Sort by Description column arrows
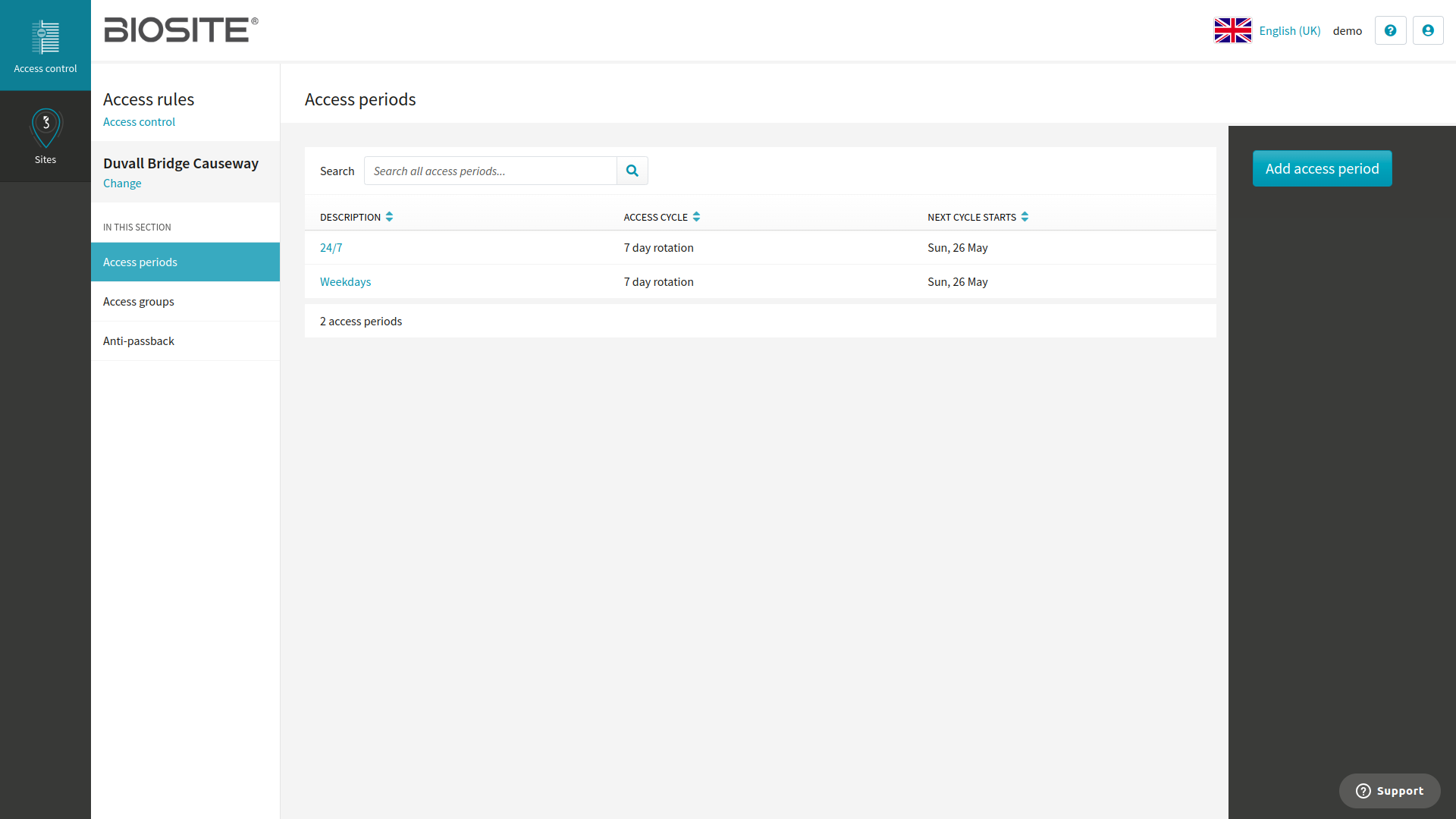This screenshot has height=819, width=1456. 389,217
